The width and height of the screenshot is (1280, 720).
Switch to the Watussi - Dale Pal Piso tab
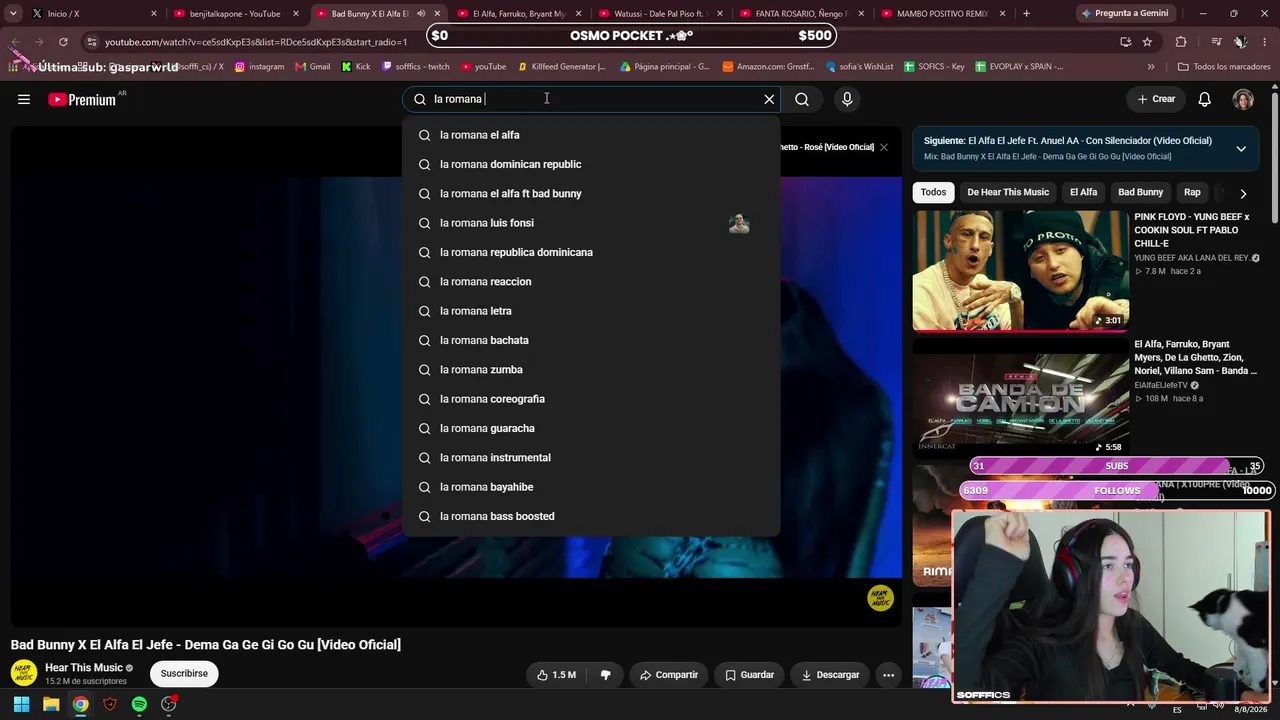[x=659, y=14]
